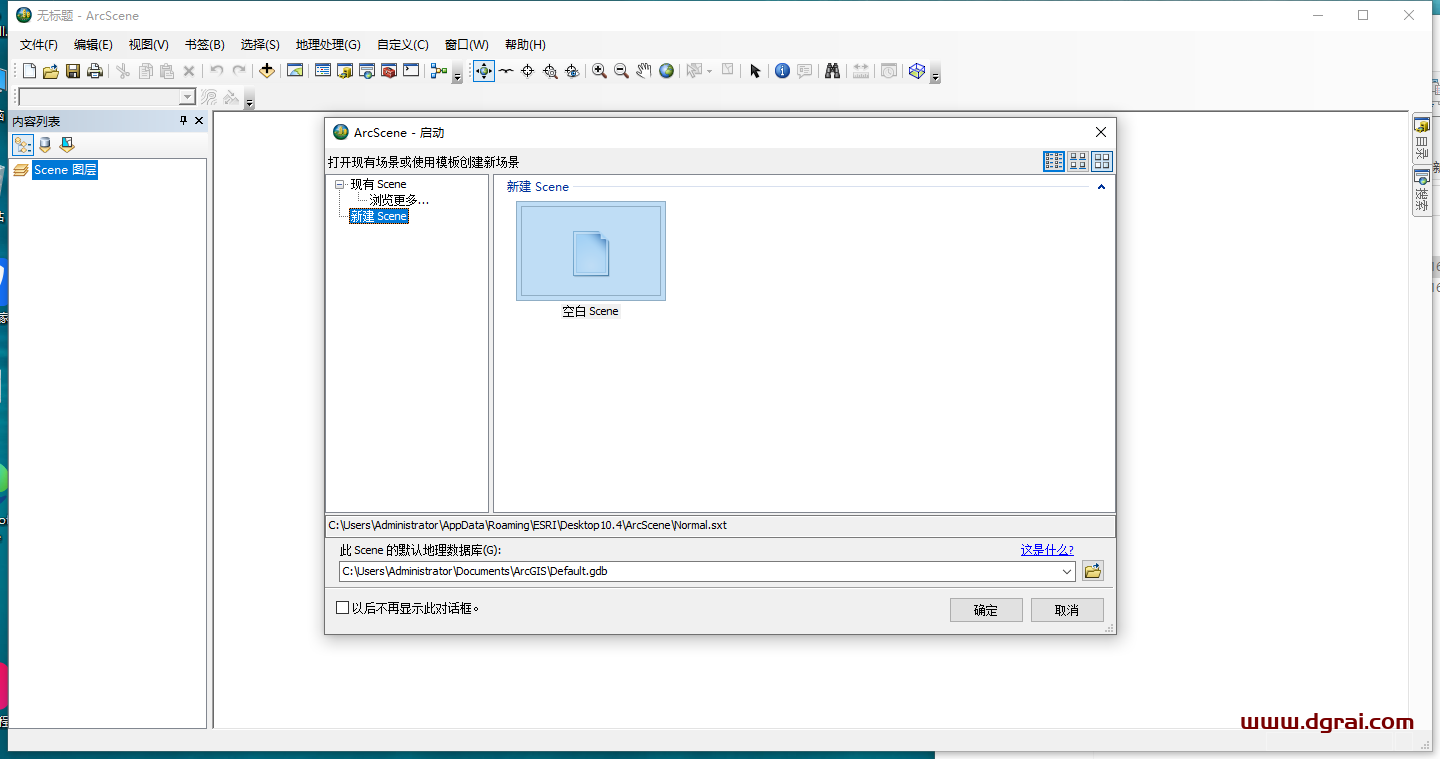
Task: Open the Catalog window toolbar icon
Action: pos(345,71)
